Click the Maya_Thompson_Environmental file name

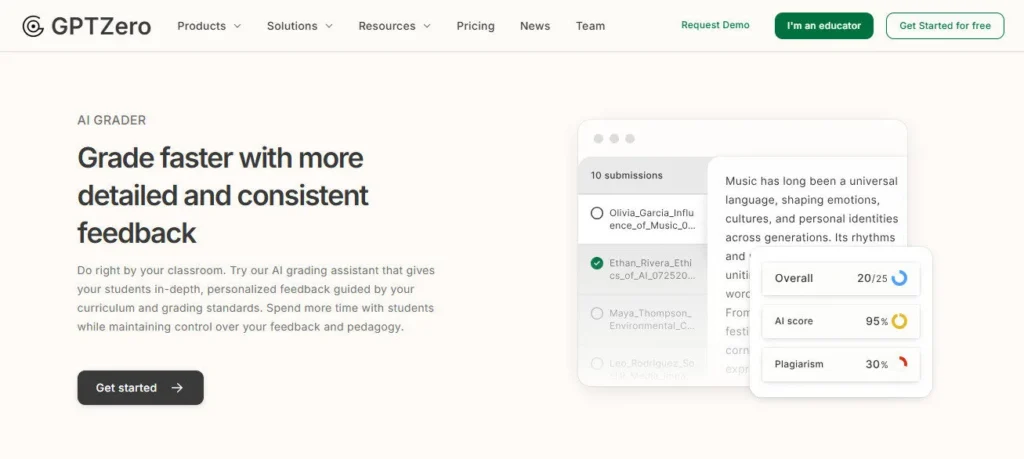[652, 319]
